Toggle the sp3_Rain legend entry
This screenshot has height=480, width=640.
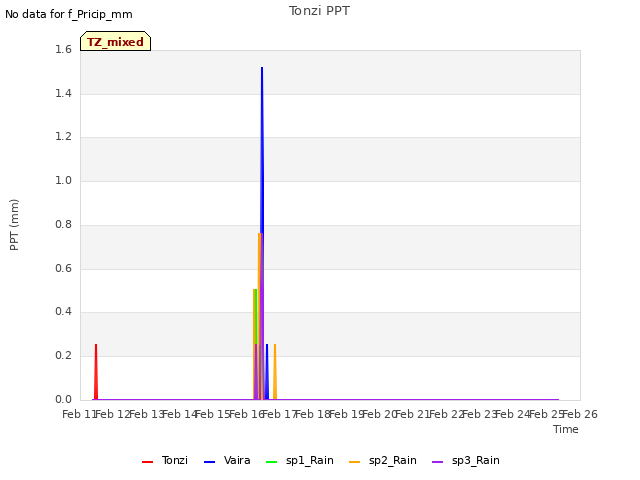pos(466,461)
